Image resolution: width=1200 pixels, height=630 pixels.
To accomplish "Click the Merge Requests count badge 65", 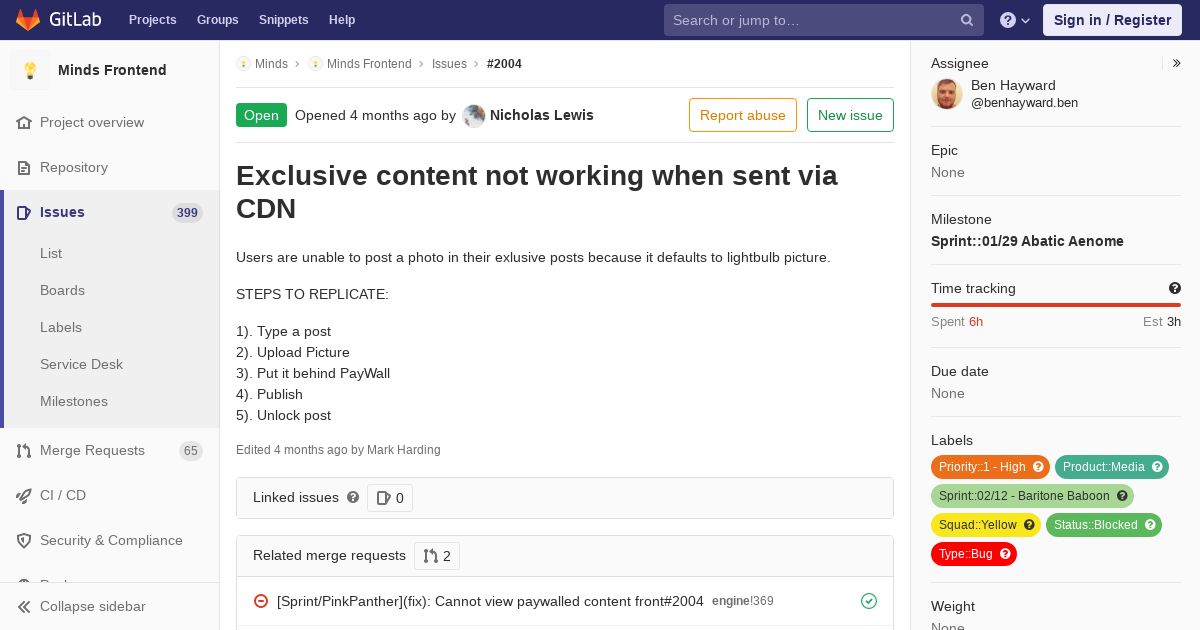I will tap(191, 451).
